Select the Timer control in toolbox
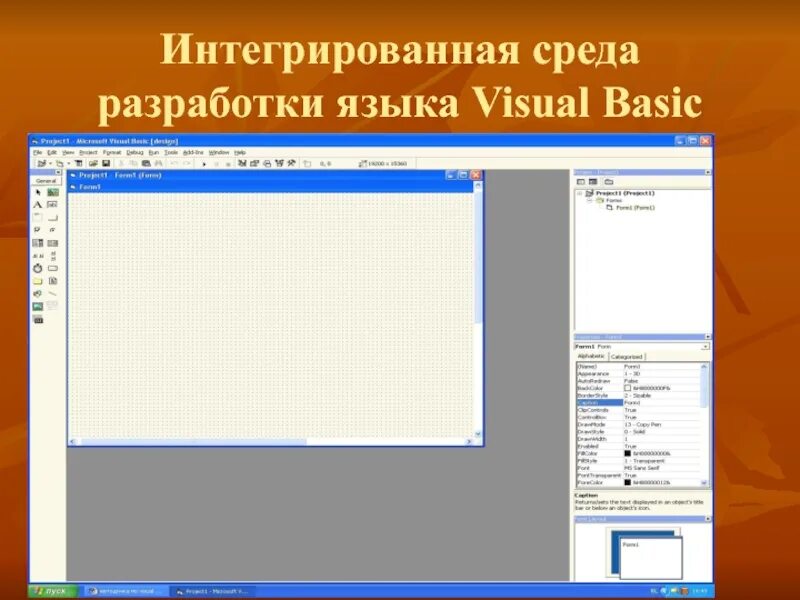Image resolution: width=800 pixels, height=600 pixels. pyautogui.click(x=38, y=268)
